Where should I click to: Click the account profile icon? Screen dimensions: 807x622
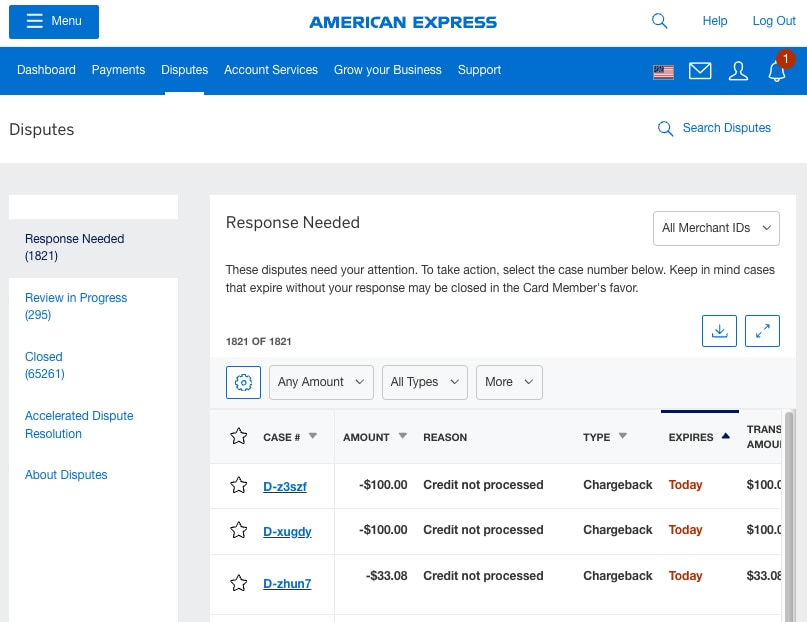pyautogui.click(x=738, y=71)
